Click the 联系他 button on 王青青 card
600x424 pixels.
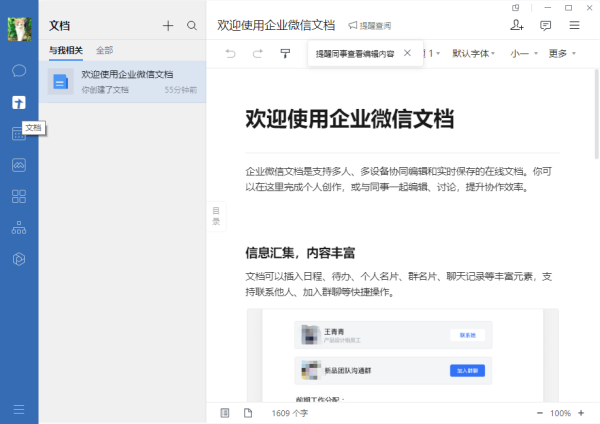(x=467, y=335)
